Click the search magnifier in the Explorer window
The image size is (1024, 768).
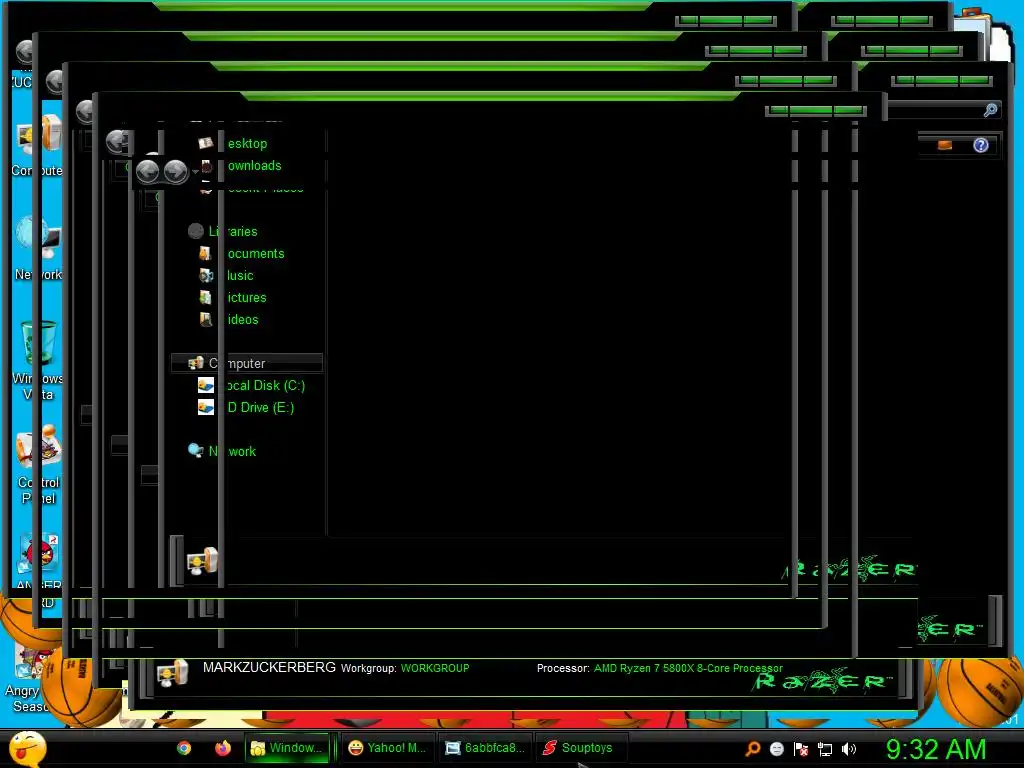[x=990, y=110]
